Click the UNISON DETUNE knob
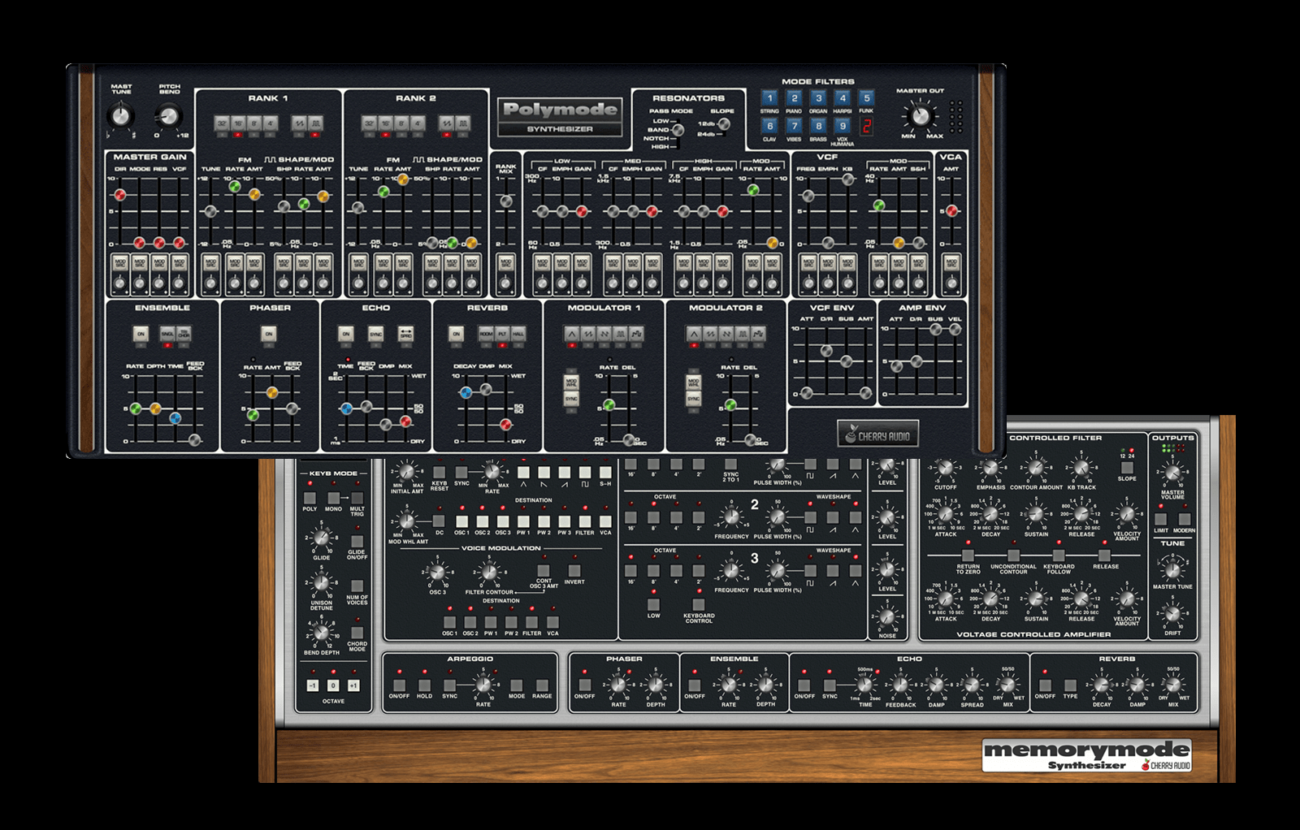 (x=321, y=581)
